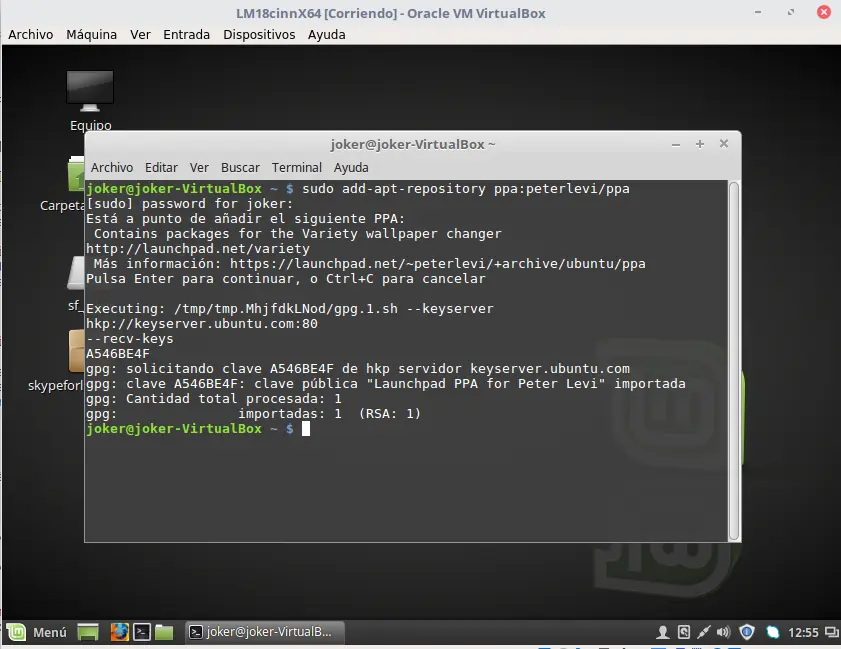The width and height of the screenshot is (841, 649).
Task: Click 'gpg: Cantidad total procesada: 1' line
Action: coord(214,399)
